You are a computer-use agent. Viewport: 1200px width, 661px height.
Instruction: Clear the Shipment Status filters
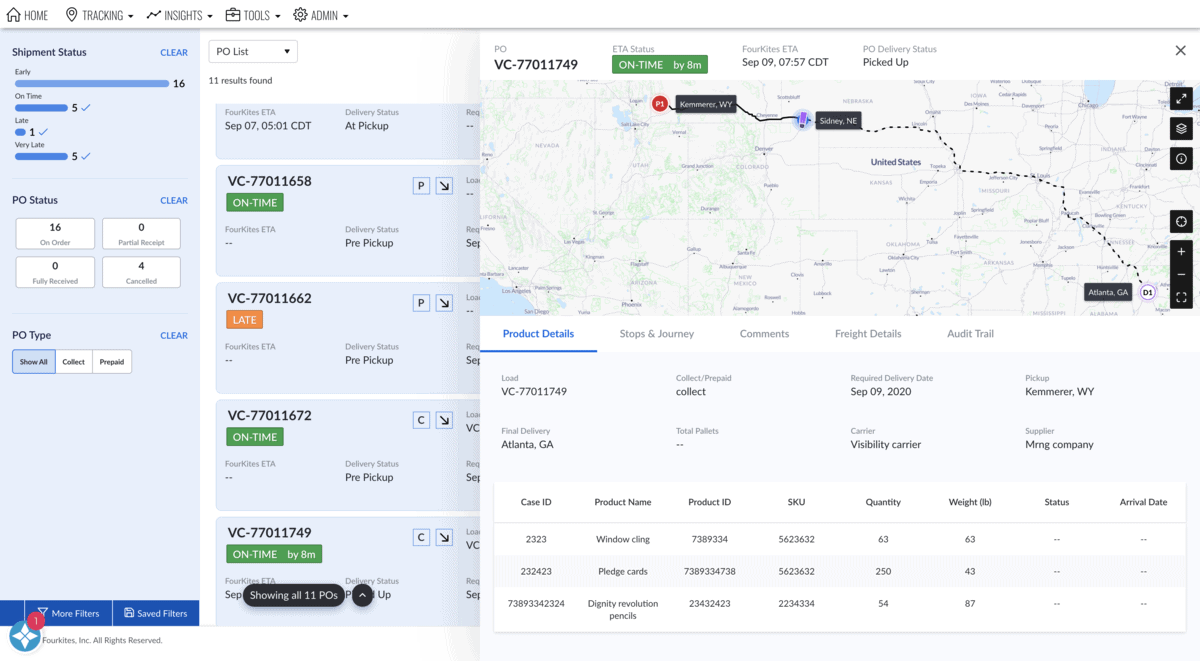(174, 52)
